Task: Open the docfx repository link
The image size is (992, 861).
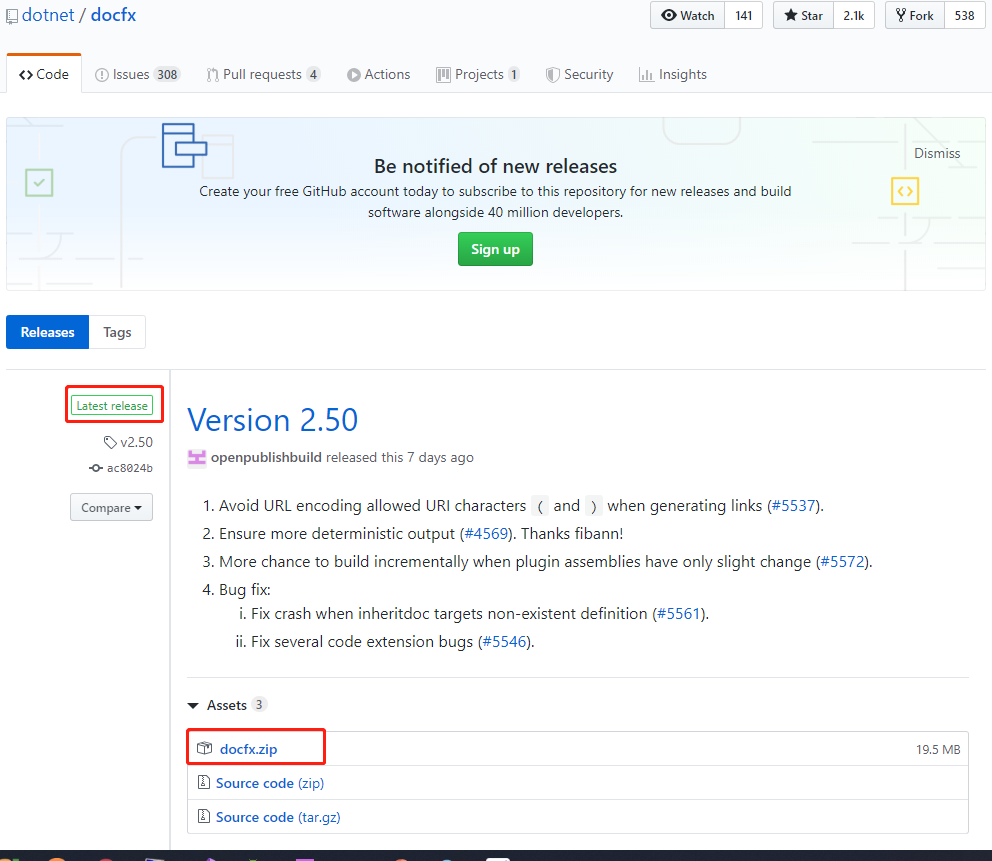Action: pyautogui.click(x=113, y=15)
